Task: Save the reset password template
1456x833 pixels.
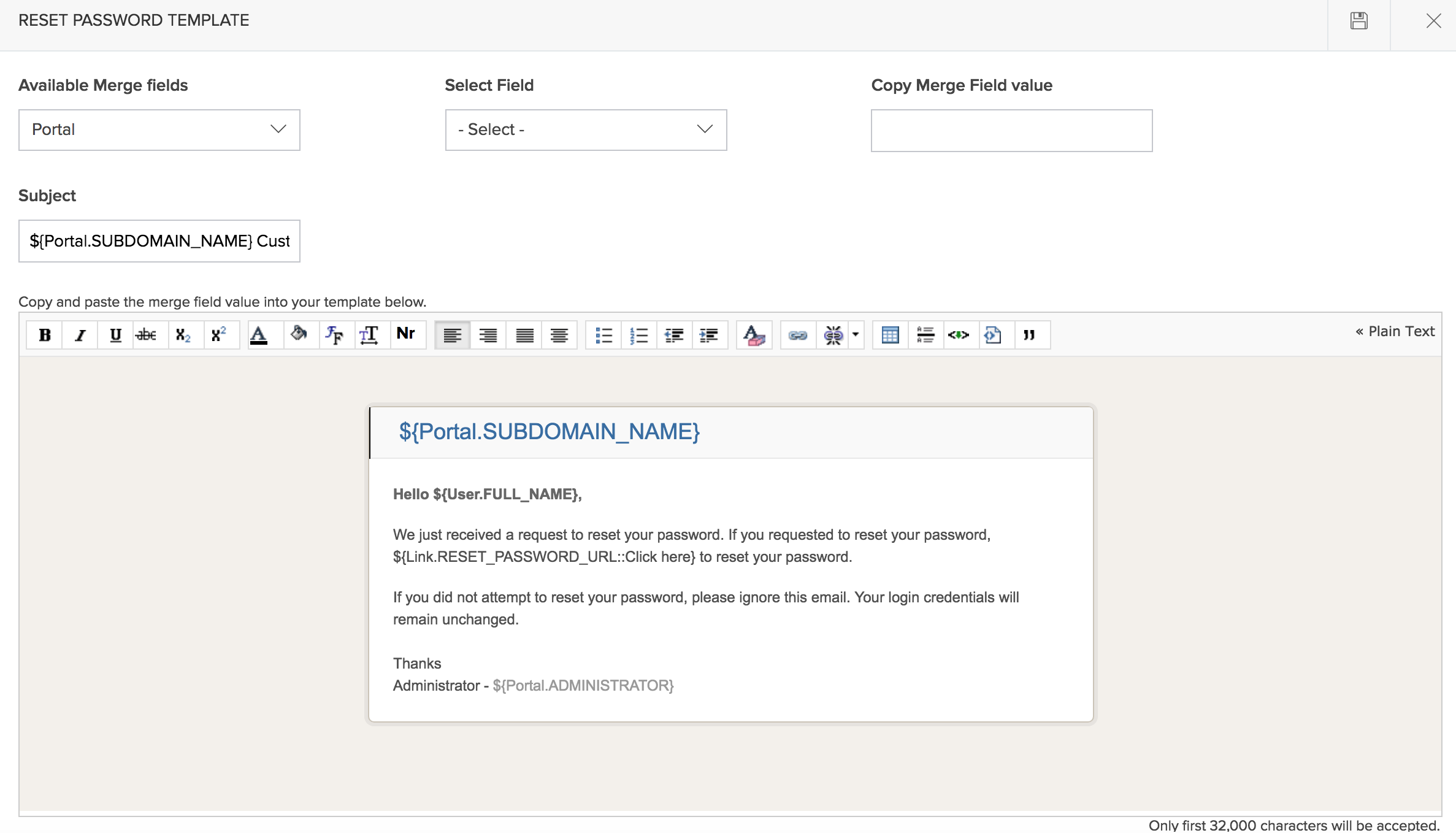Action: 1358,21
